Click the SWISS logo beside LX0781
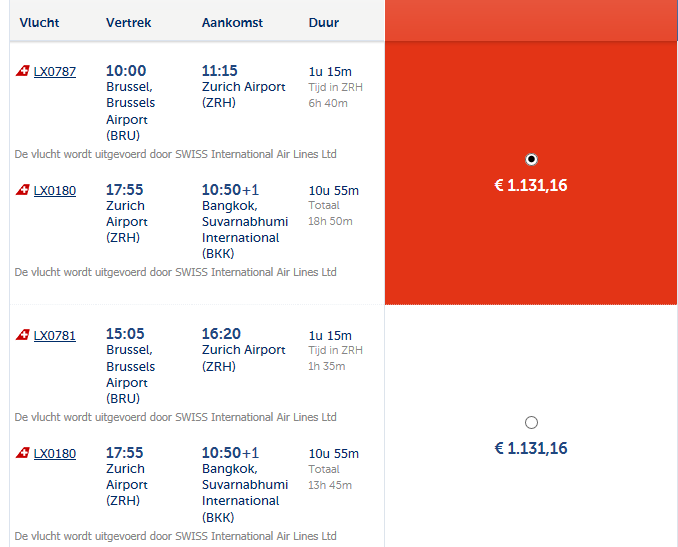Screen dimensions: 678x547 click(x=23, y=335)
